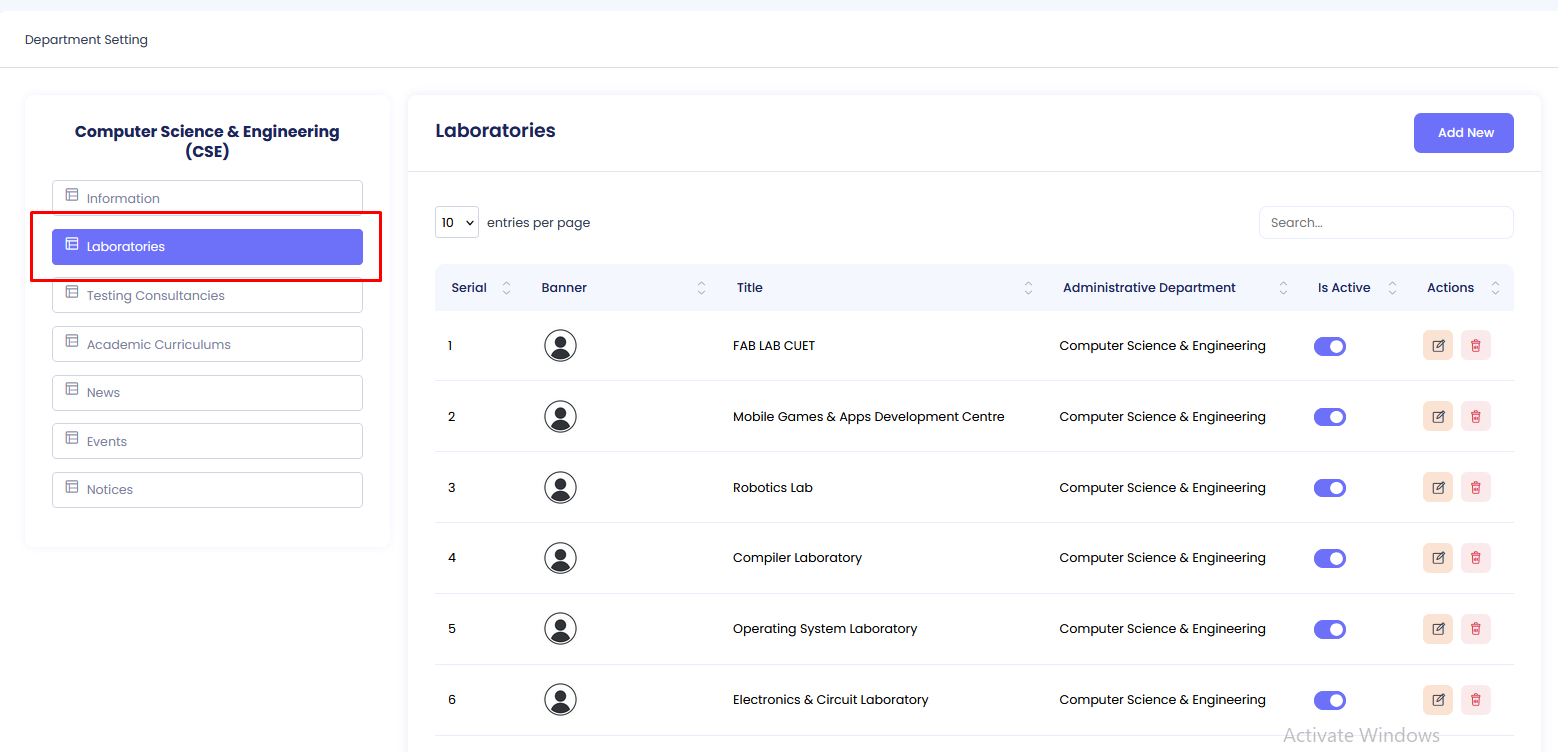
Task: Disable the Compiler Laboratory active switch
Action: pyautogui.click(x=1329, y=558)
